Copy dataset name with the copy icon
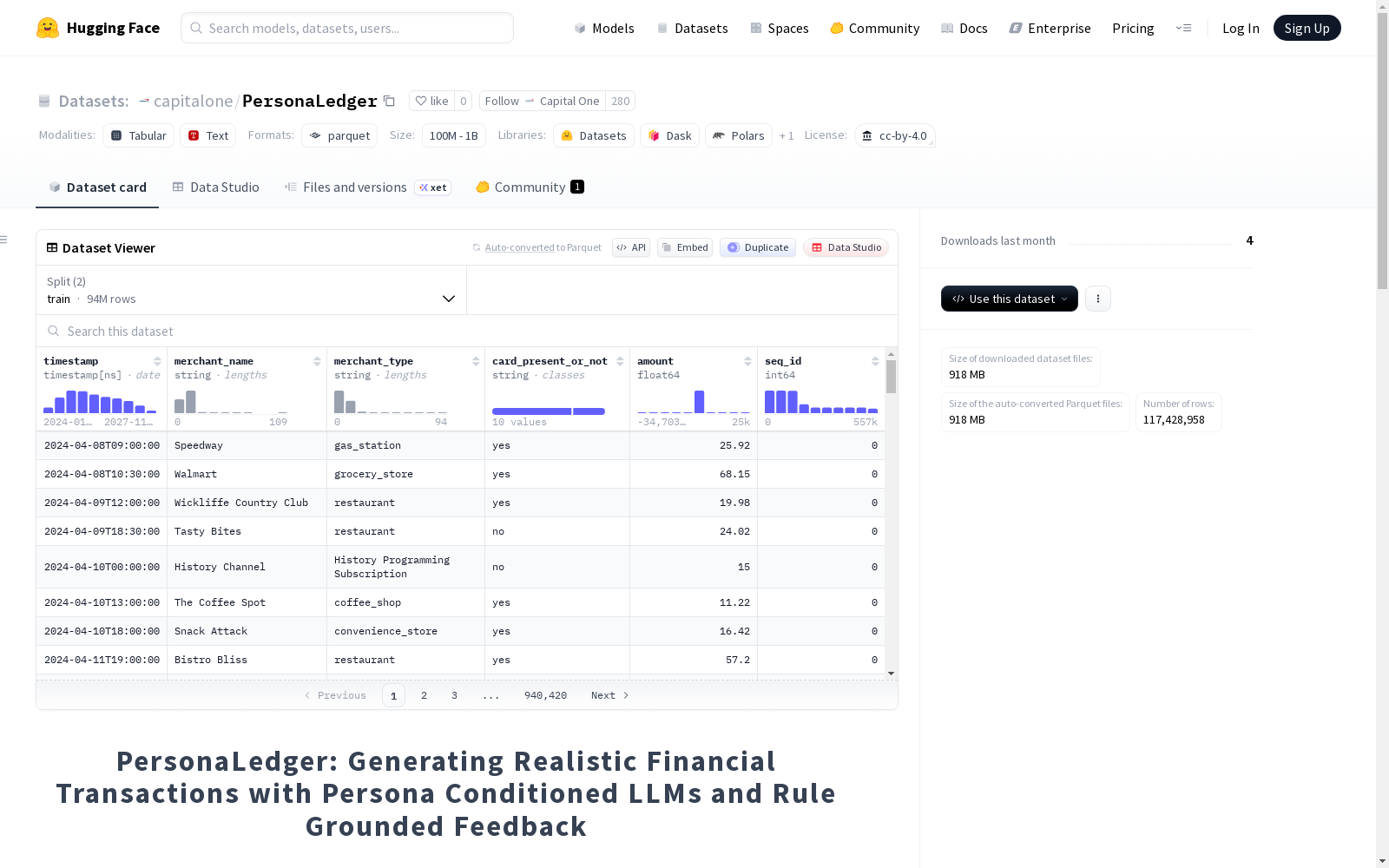 pos(390,101)
